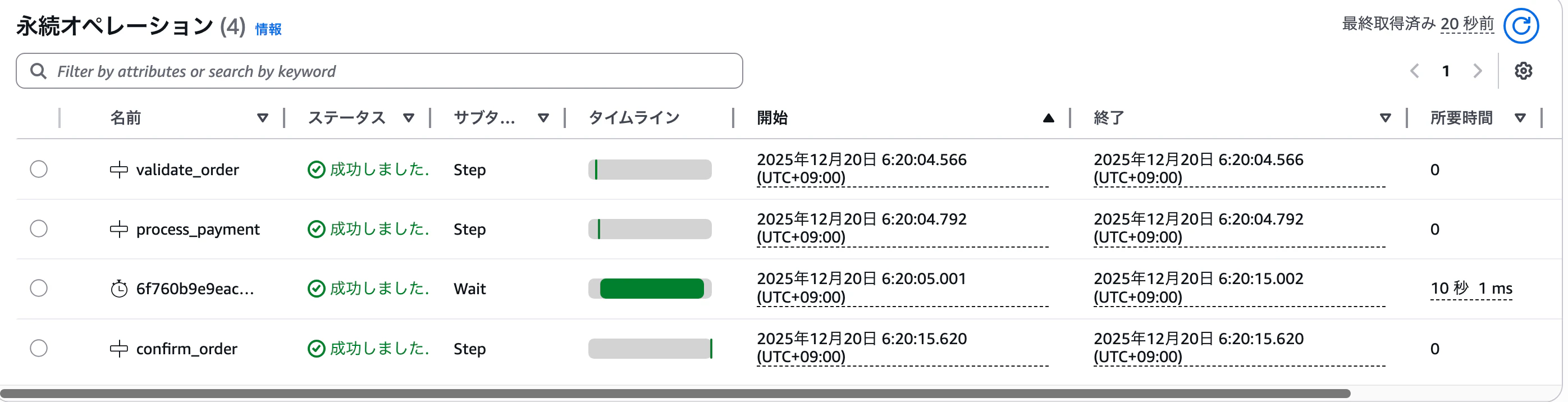Sort by 開始 column header
The height and width of the screenshot is (402, 1568).
click(x=772, y=117)
